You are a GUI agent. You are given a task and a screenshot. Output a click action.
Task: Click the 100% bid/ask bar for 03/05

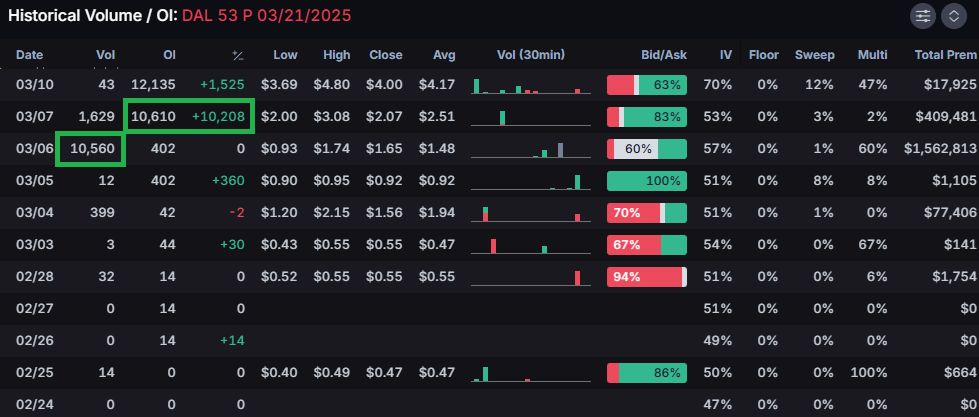pos(647,180)
